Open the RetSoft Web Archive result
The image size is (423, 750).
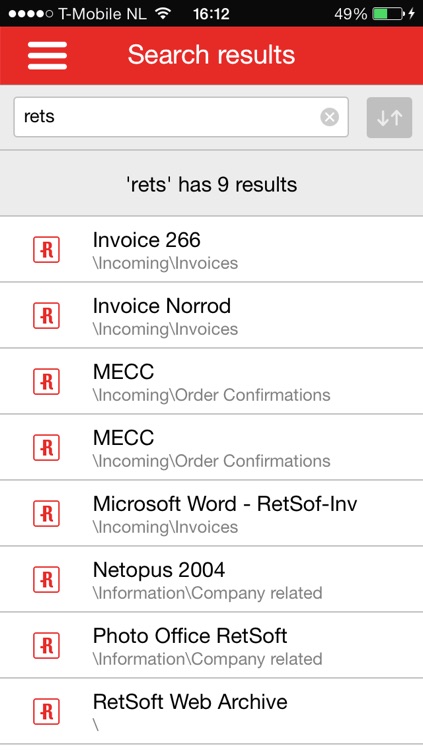pos(212,711)
